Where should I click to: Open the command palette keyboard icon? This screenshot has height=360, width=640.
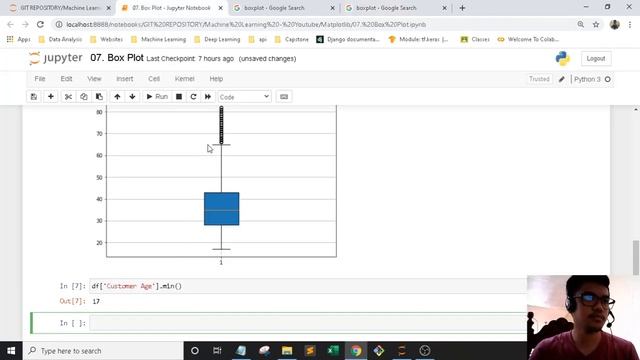284,97
